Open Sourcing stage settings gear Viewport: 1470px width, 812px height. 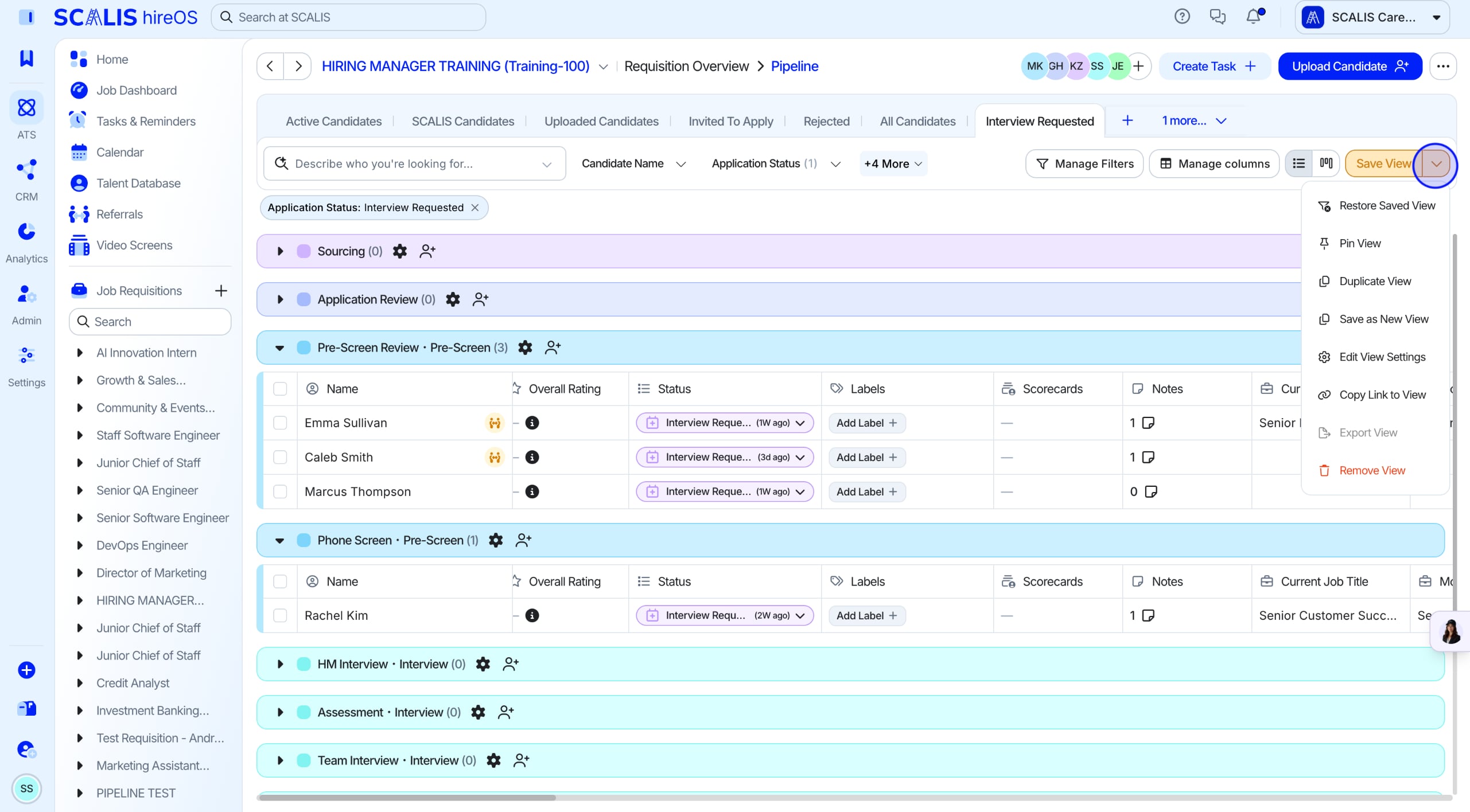click(400, 251)
